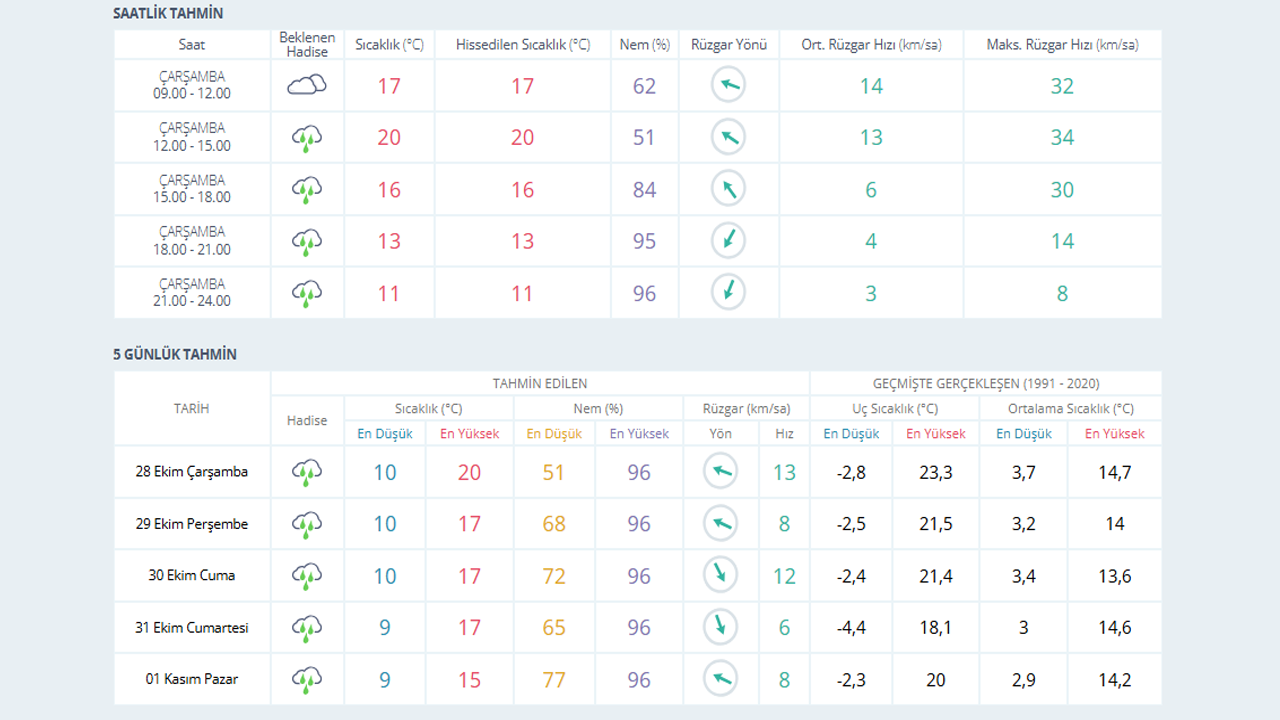This screenshot has width=1280, height=720.
Task: Click rain icon for 01 Kasım Pazar
Action: pyautogui.click(x=307, y=680)
